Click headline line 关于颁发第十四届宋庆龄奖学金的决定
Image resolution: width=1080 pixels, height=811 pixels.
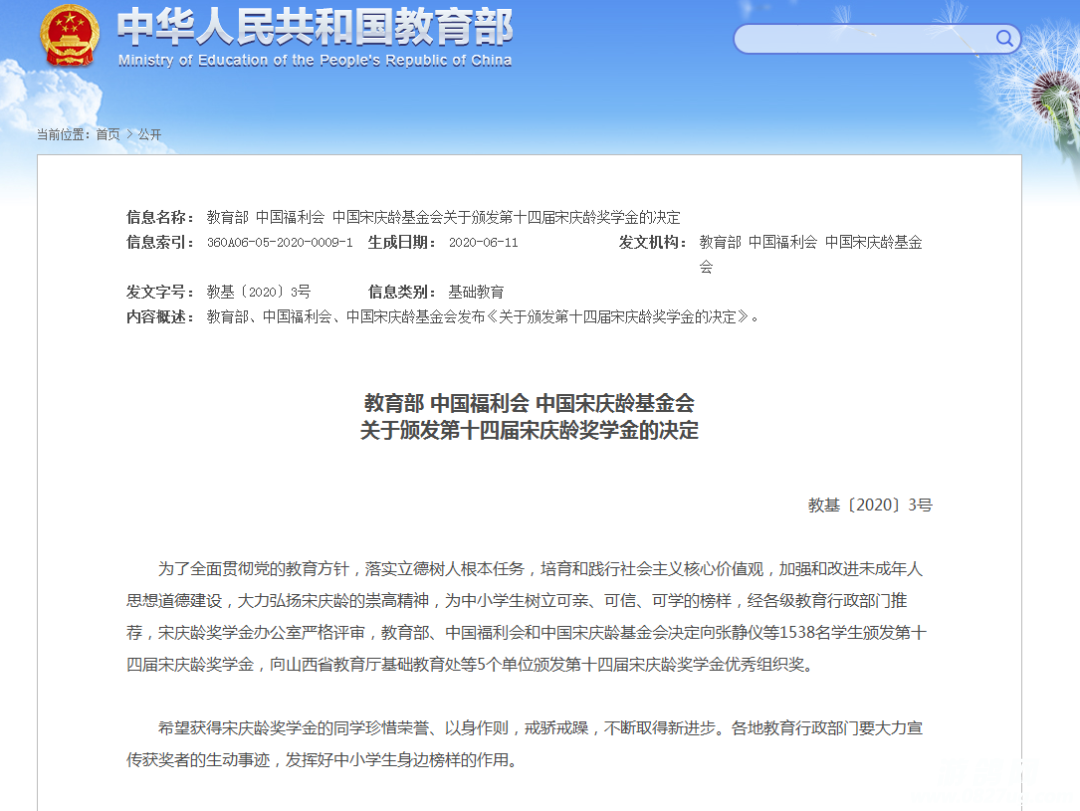[529, 431]
